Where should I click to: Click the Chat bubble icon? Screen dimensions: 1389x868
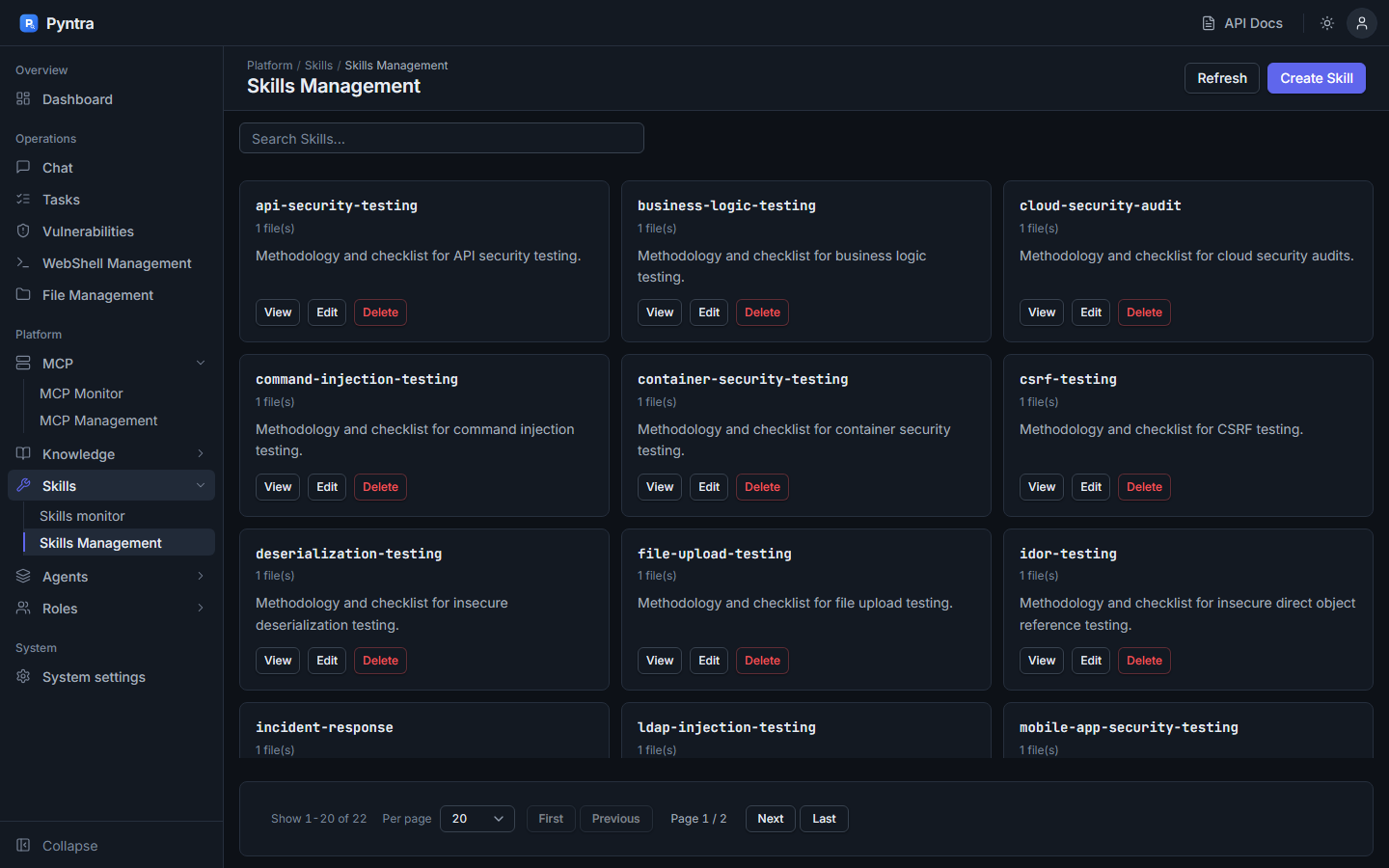pyautogui.click(x=23, y=167)
